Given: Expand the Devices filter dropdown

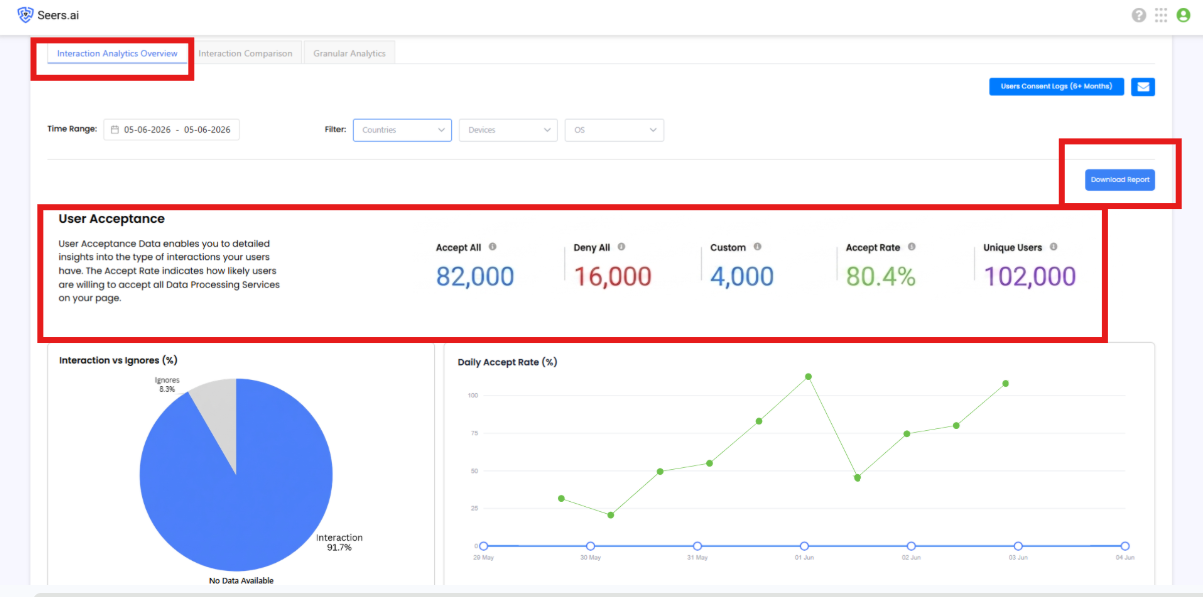Looking at the screenshot, I should [x=508, y=130].
